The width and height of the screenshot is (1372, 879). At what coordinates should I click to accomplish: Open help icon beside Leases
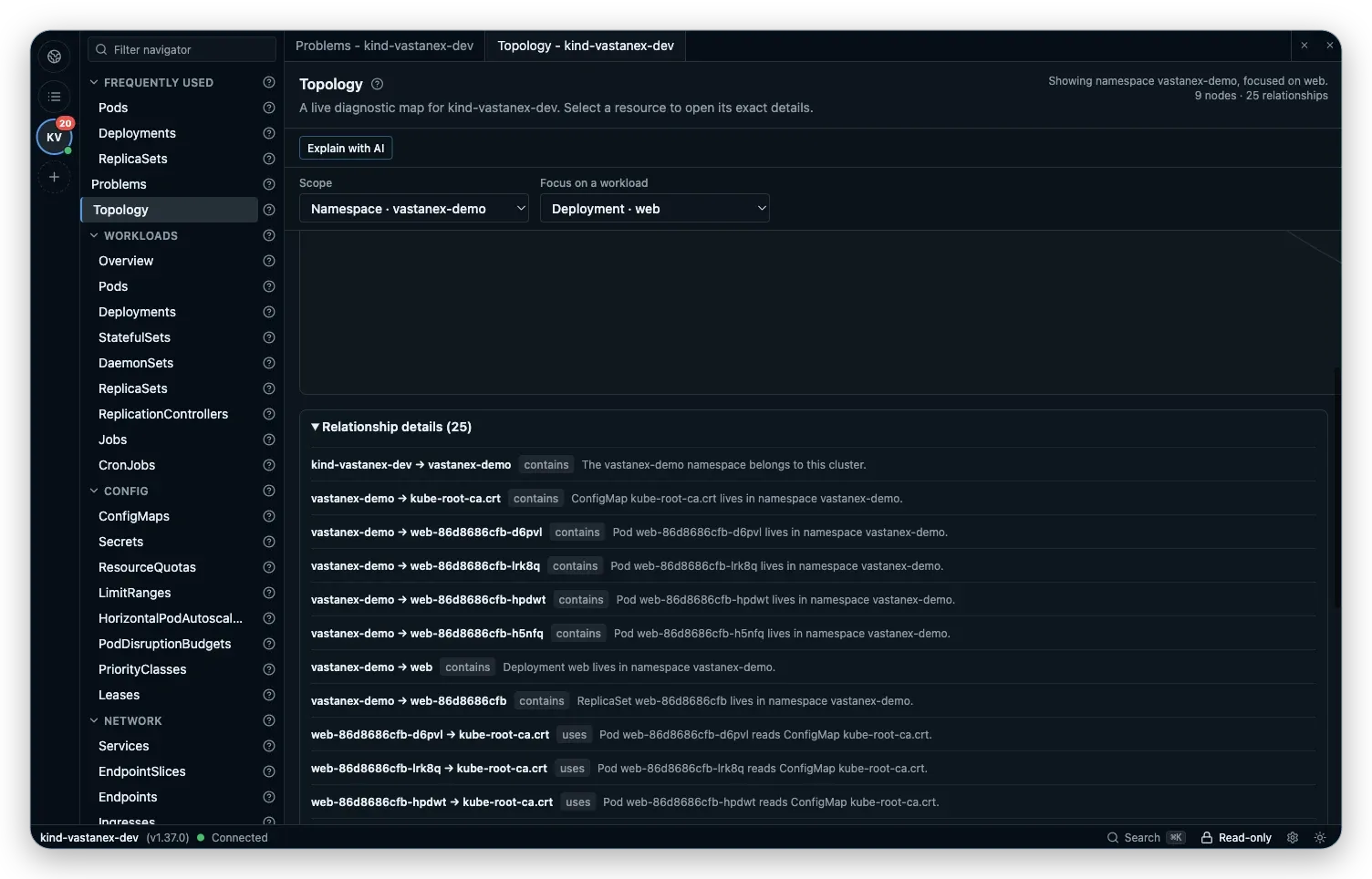(268, 695)
